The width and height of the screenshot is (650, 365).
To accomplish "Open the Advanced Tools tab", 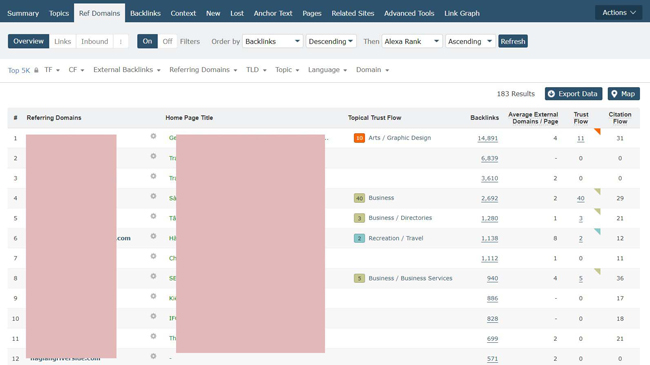I will (x=409, y=13).
